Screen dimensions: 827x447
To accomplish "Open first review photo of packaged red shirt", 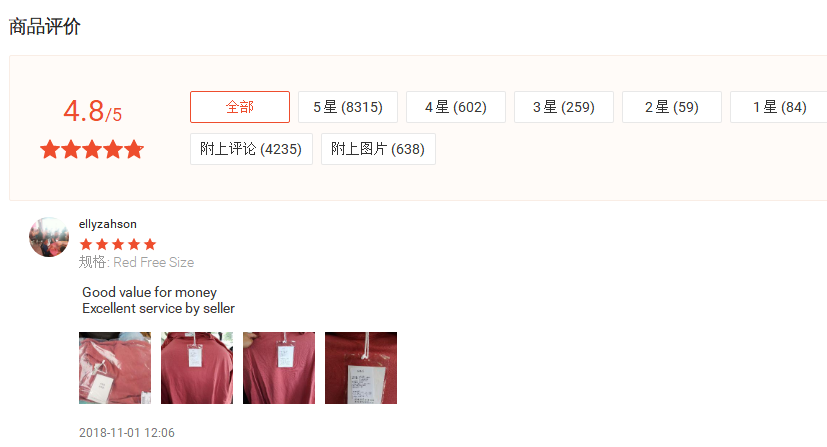I will click(x=115, y=368).
